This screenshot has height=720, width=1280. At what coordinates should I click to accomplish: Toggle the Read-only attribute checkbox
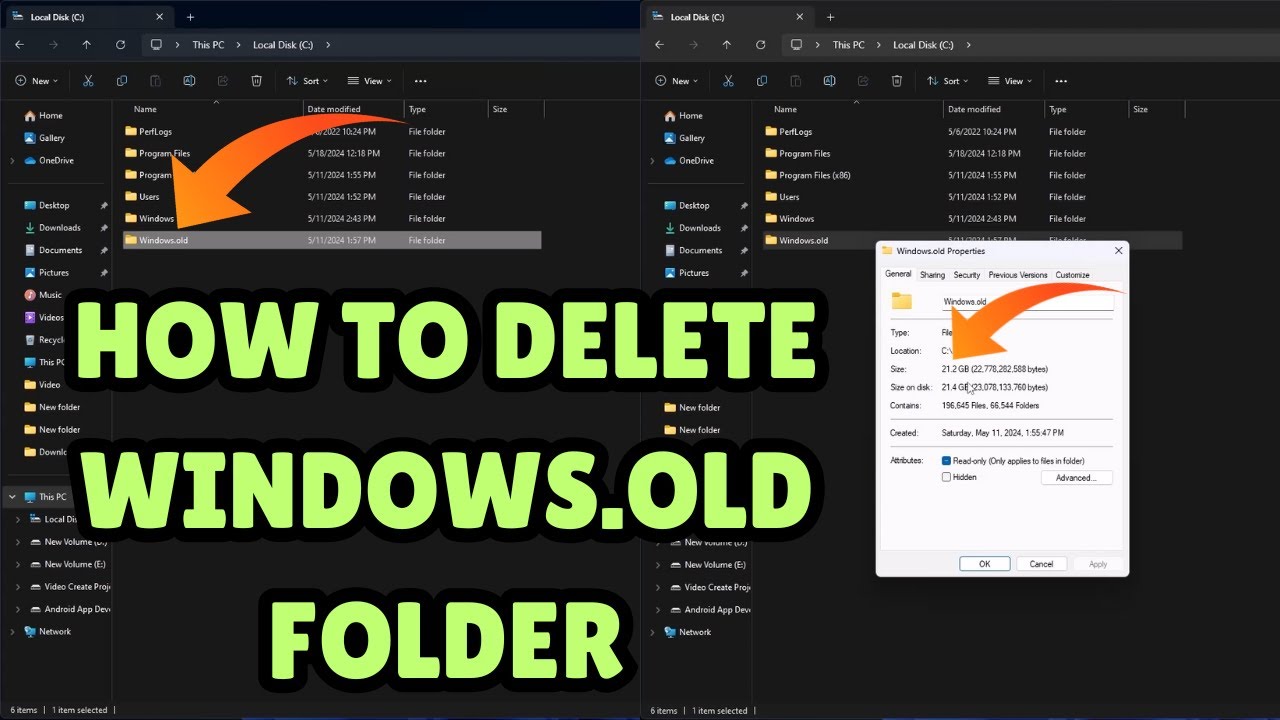click(946, 461)
